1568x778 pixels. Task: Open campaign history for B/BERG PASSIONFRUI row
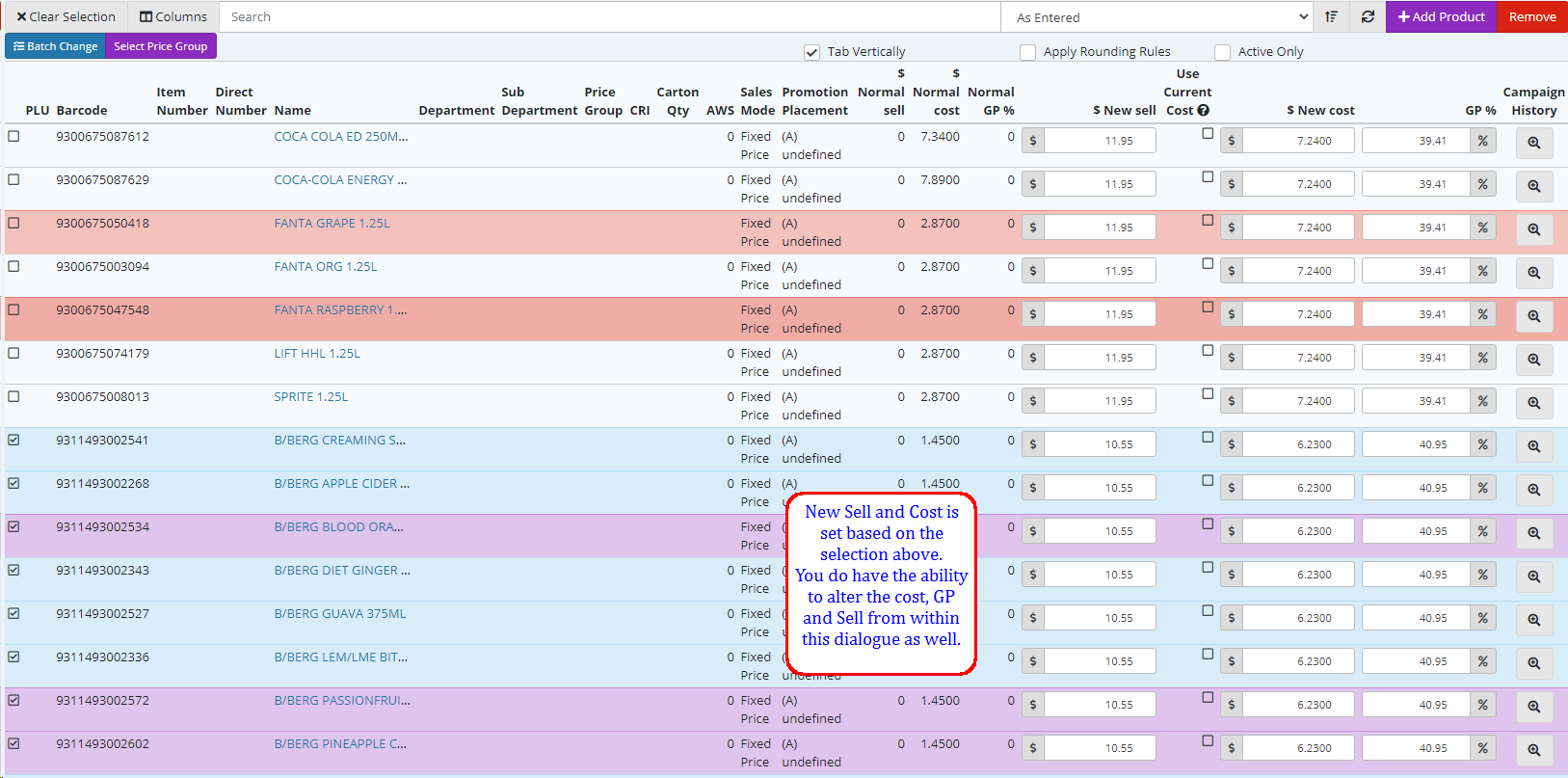coord(1533,707)
